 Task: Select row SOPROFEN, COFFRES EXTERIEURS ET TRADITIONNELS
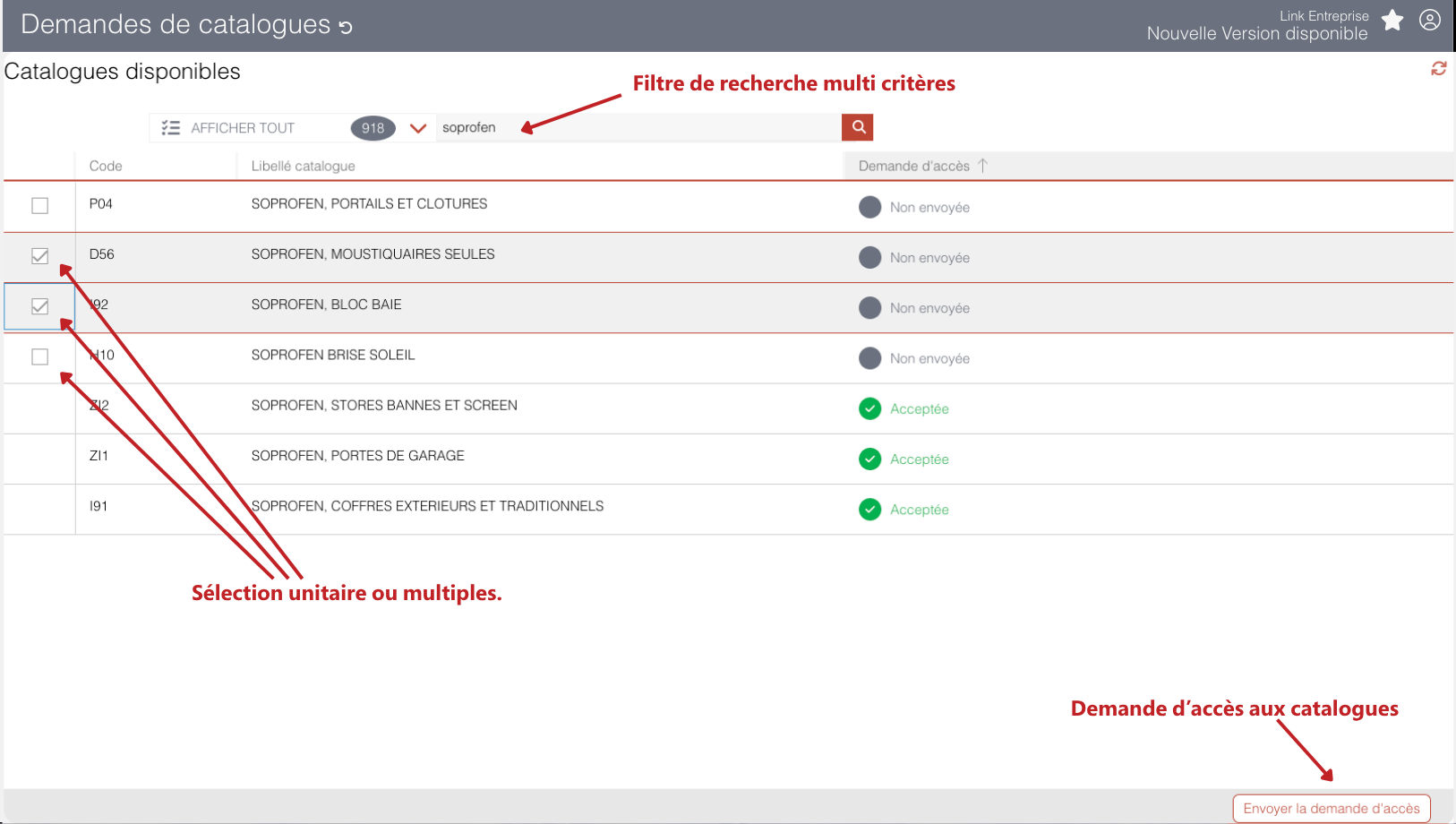pos(728,510)
